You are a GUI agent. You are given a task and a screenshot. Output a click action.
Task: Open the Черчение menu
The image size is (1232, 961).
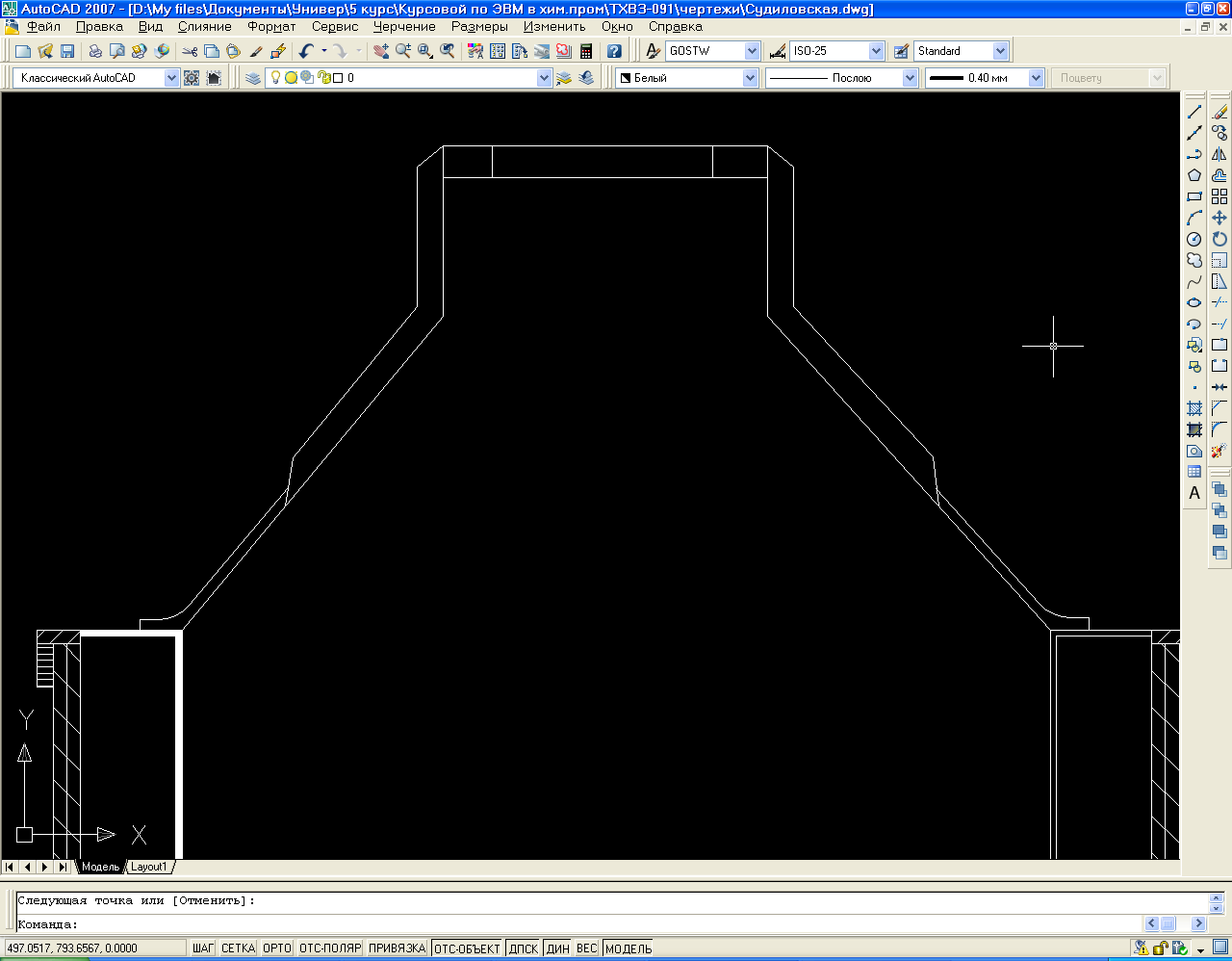(x=404, y=27)
